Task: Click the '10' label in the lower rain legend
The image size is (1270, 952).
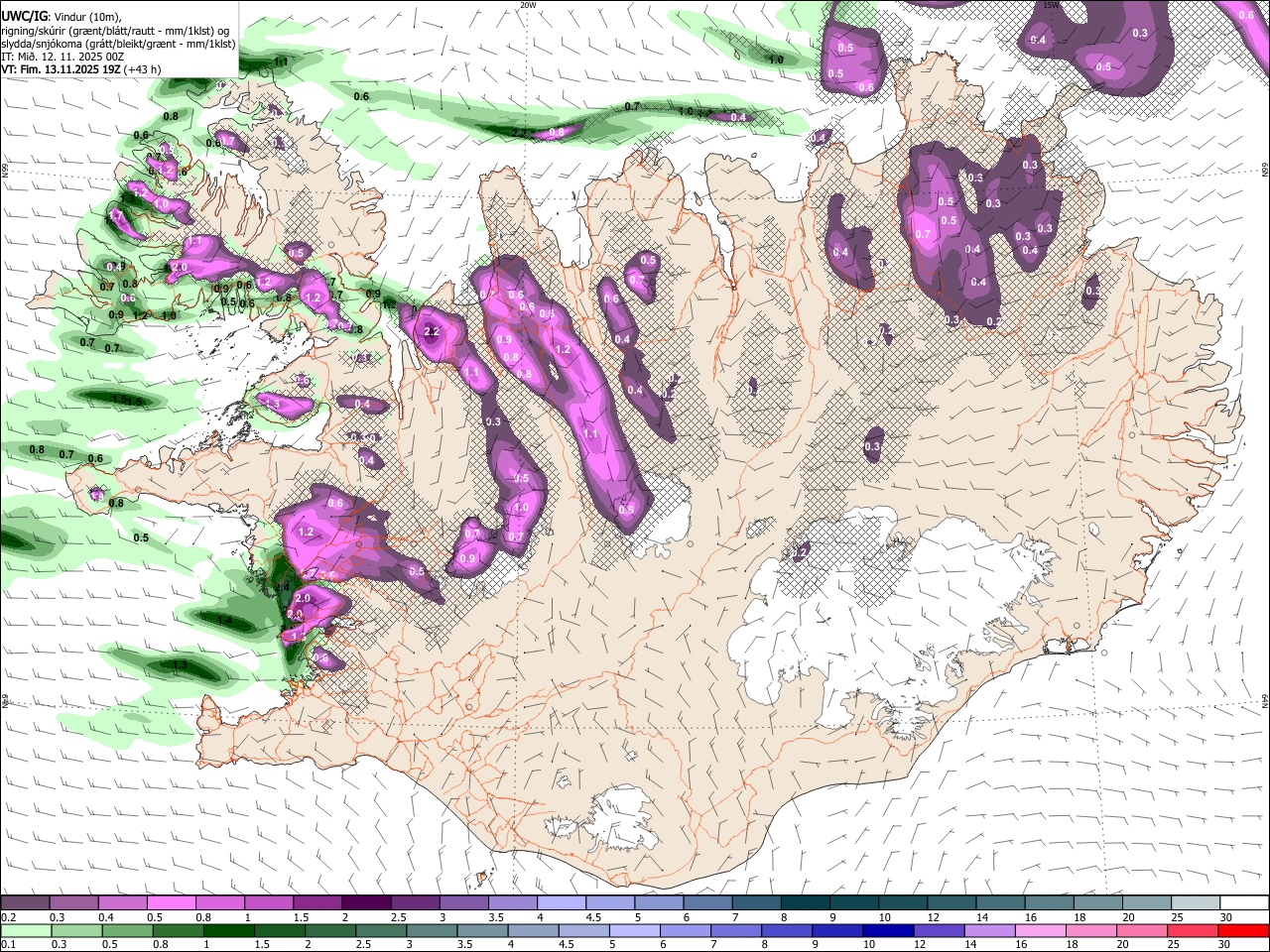Action: (x=869, y=945)
